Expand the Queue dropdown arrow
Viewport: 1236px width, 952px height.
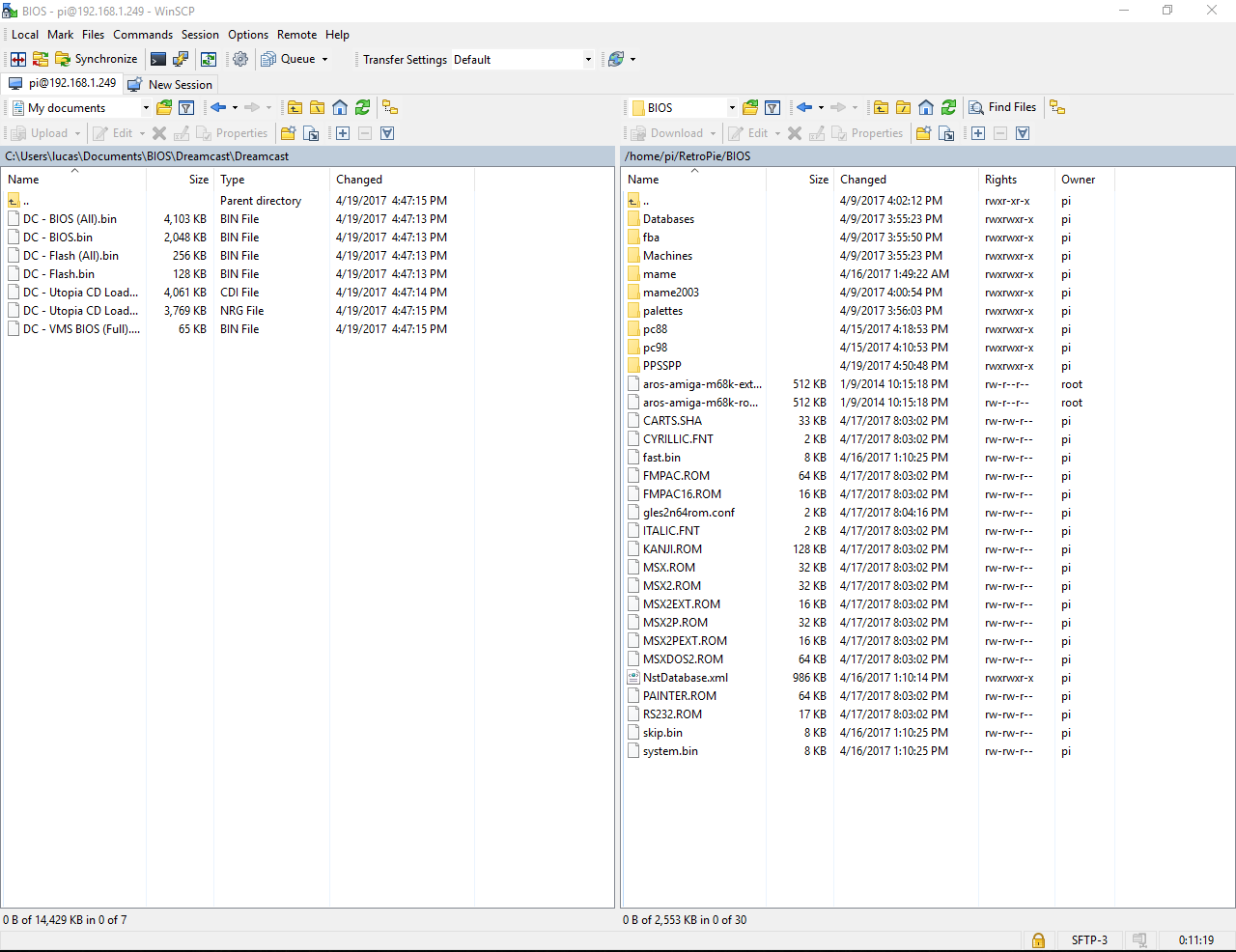pyautogui.click(x=324, y=59)
